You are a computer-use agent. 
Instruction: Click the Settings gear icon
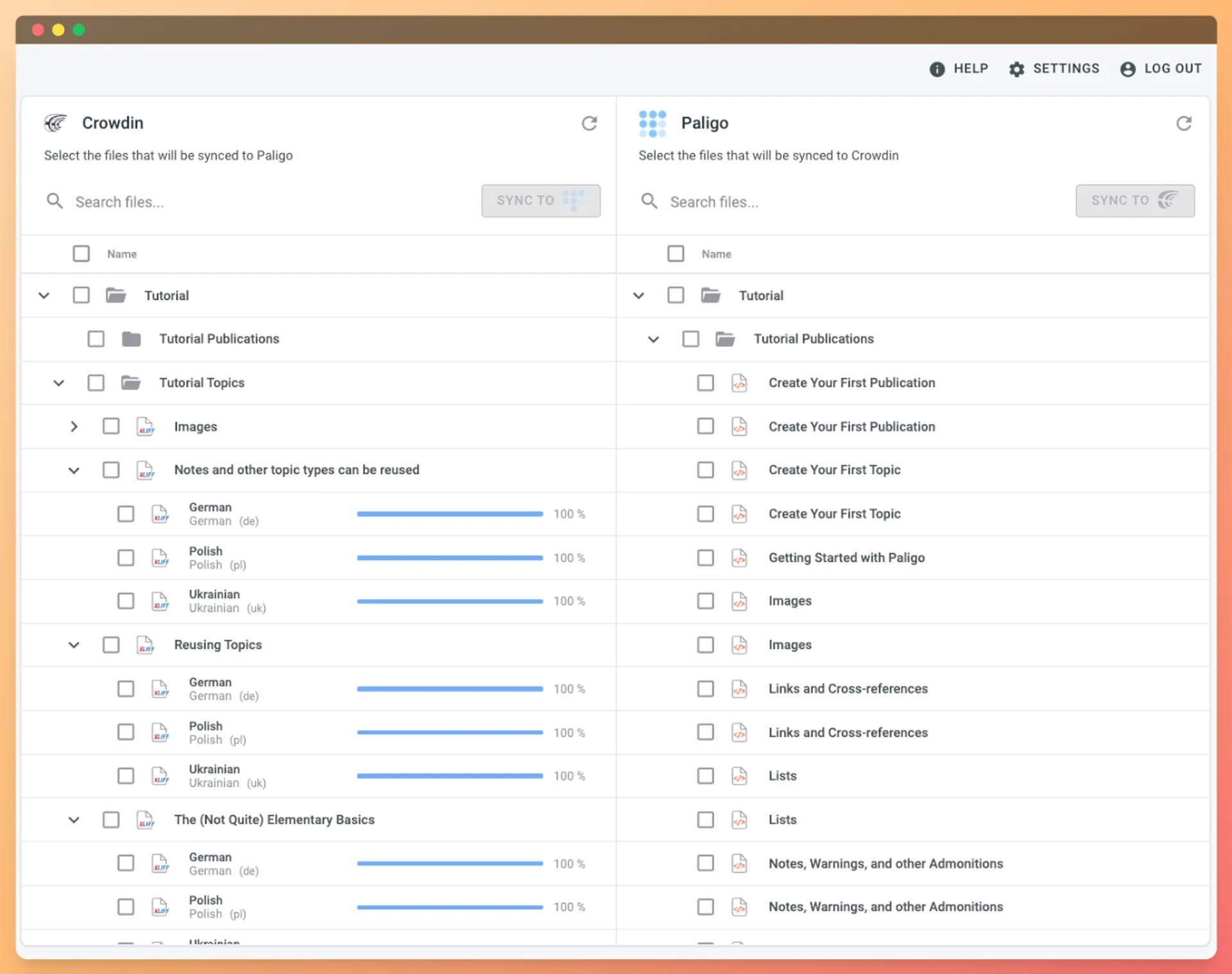click(1016, 69)
